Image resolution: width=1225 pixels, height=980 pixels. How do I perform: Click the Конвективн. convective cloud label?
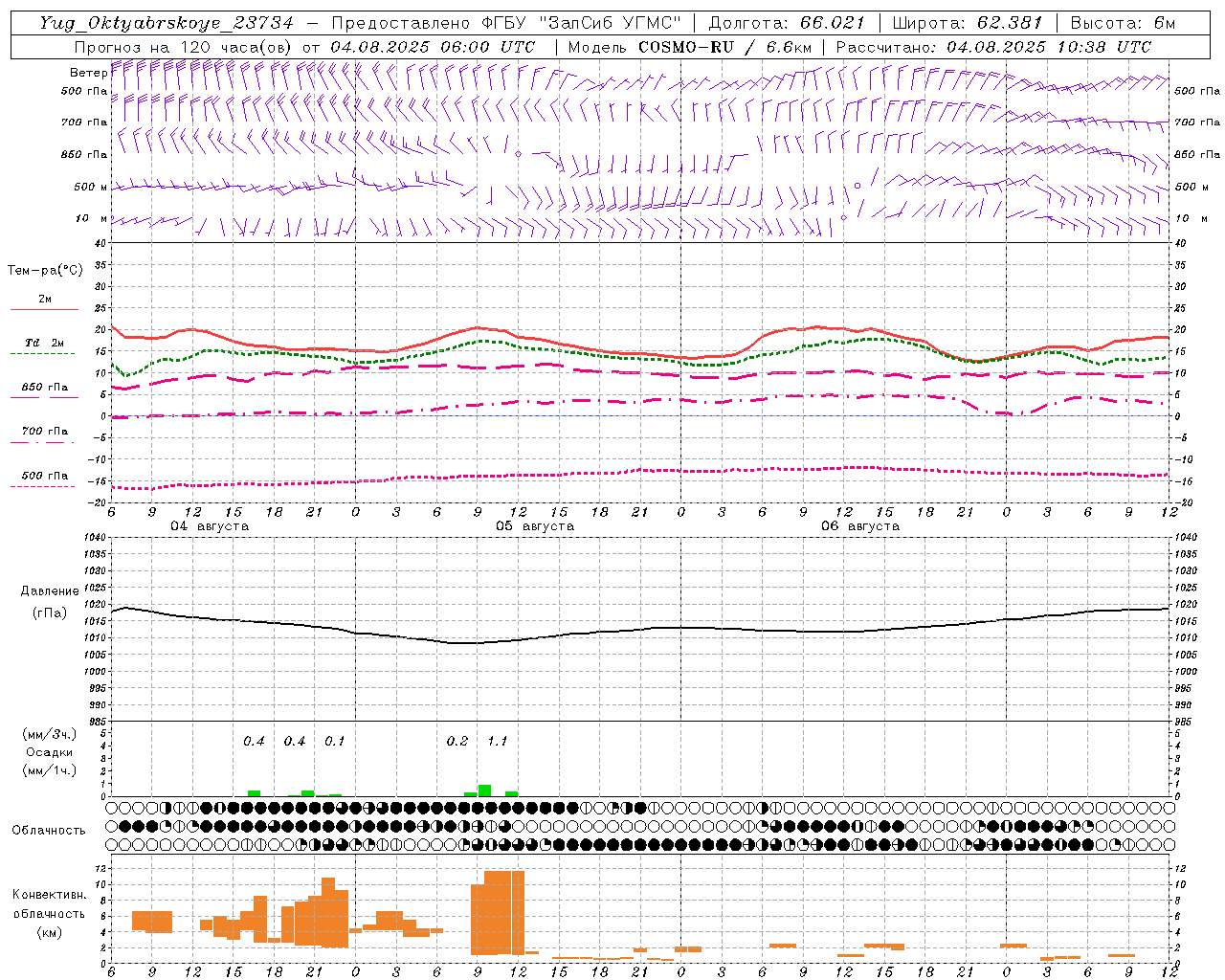tap(50, 895)
